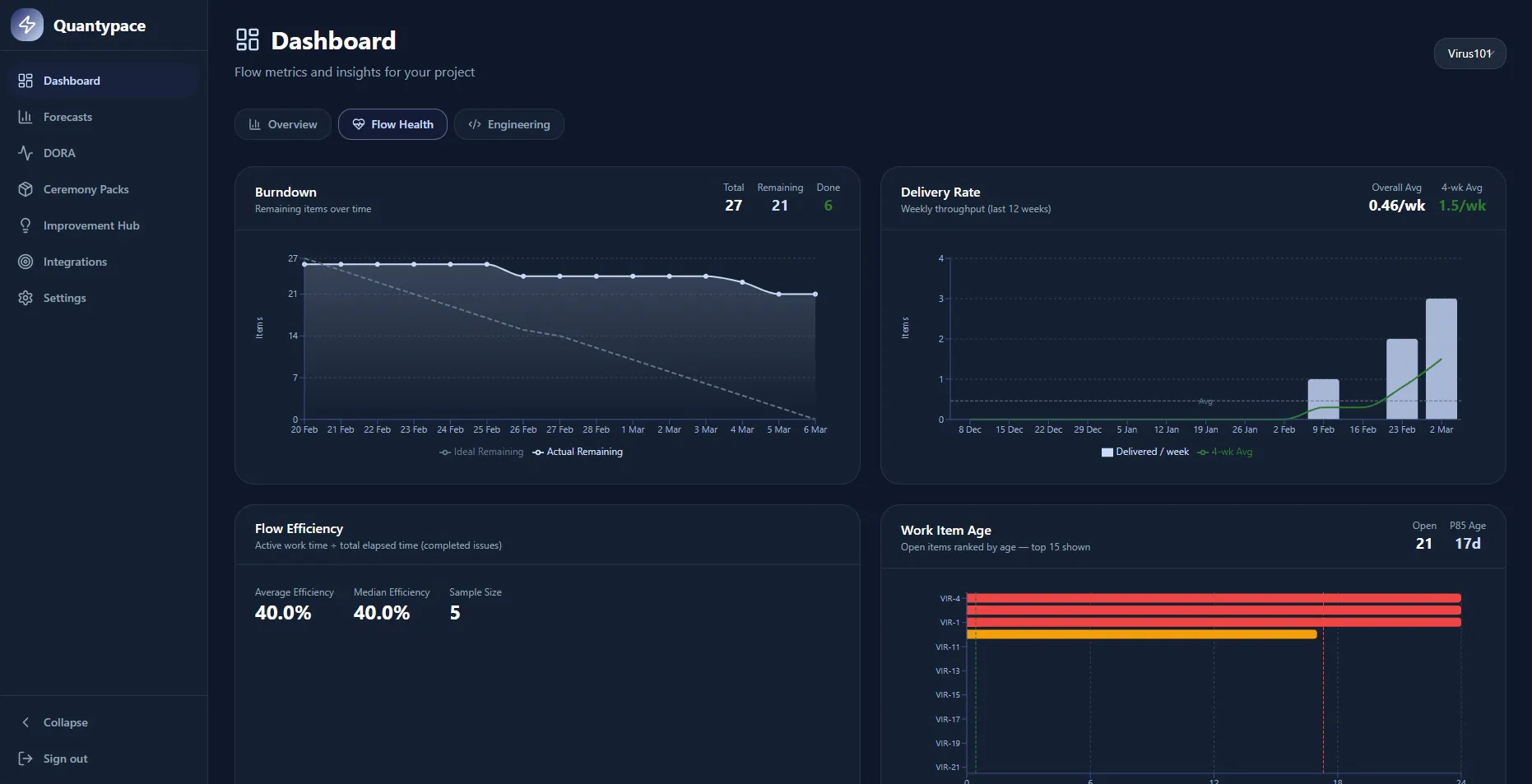Click the VIR-15 label in age chart
1532x784 pixels.
(948, 694)
